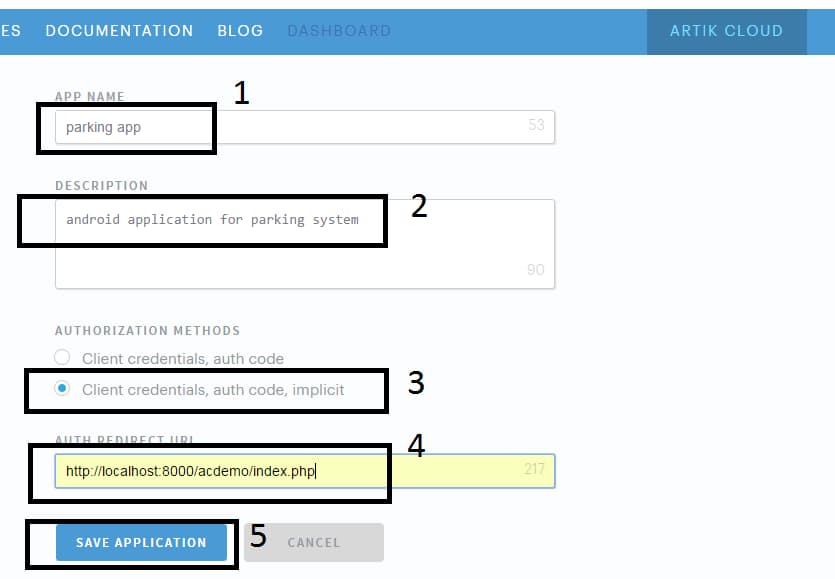Viewport: 835px width, 579px height.
Task: Click the AUTH REDIRECT URL label
Action: 124,441
